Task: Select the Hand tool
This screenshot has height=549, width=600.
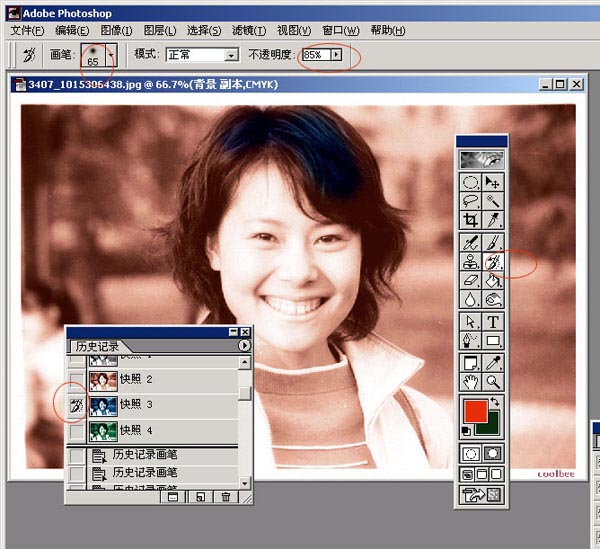Action: 470,381
